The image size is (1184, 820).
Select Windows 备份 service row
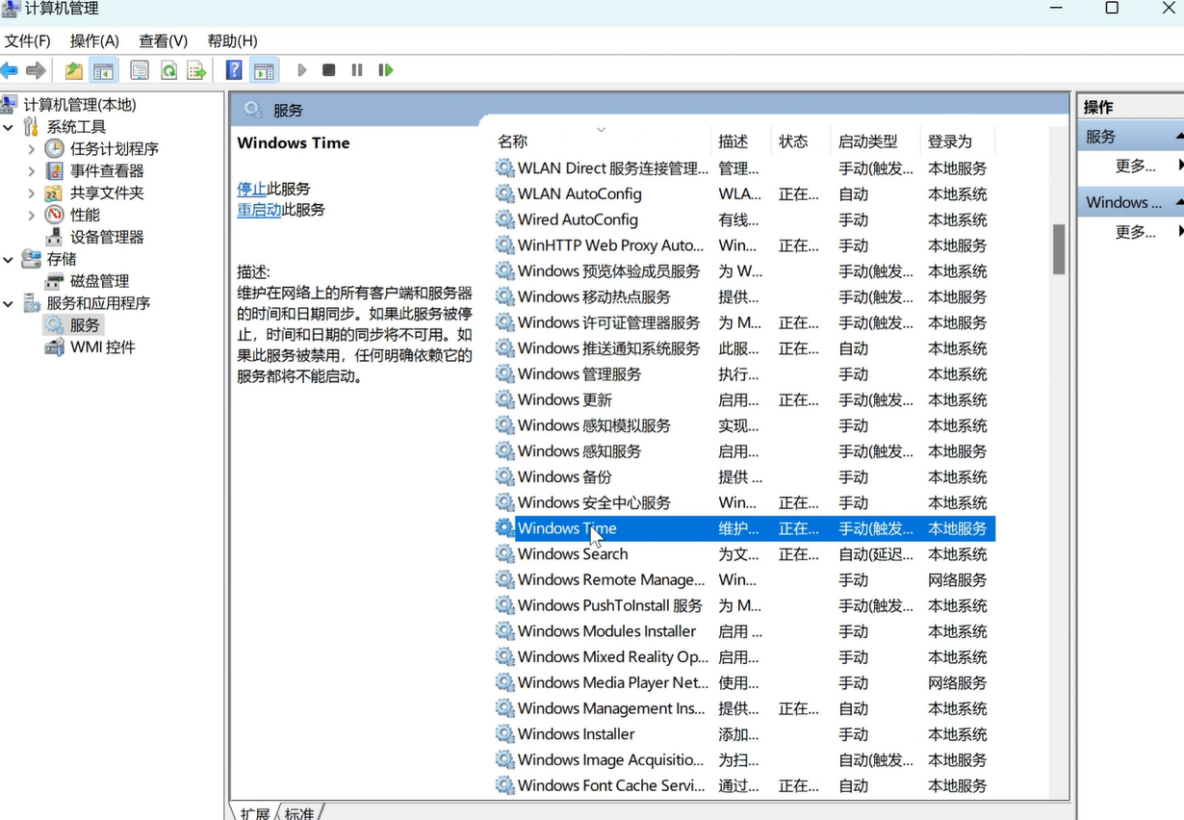tap(745, 477)
